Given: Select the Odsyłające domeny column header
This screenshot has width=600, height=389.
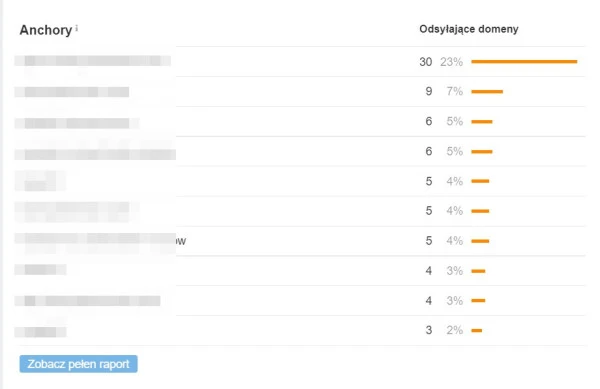Looking at the screenshot, I should [469, 29].
